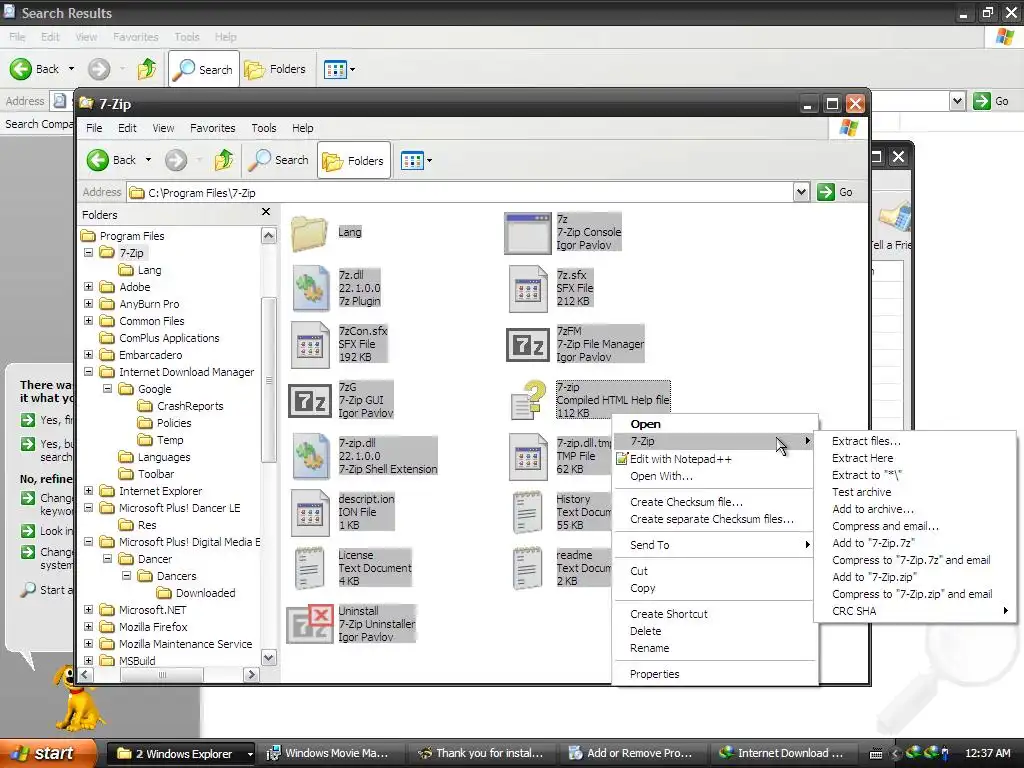Choose Add to archive... in submenu
1024x768 pixels.
(915, 509)
